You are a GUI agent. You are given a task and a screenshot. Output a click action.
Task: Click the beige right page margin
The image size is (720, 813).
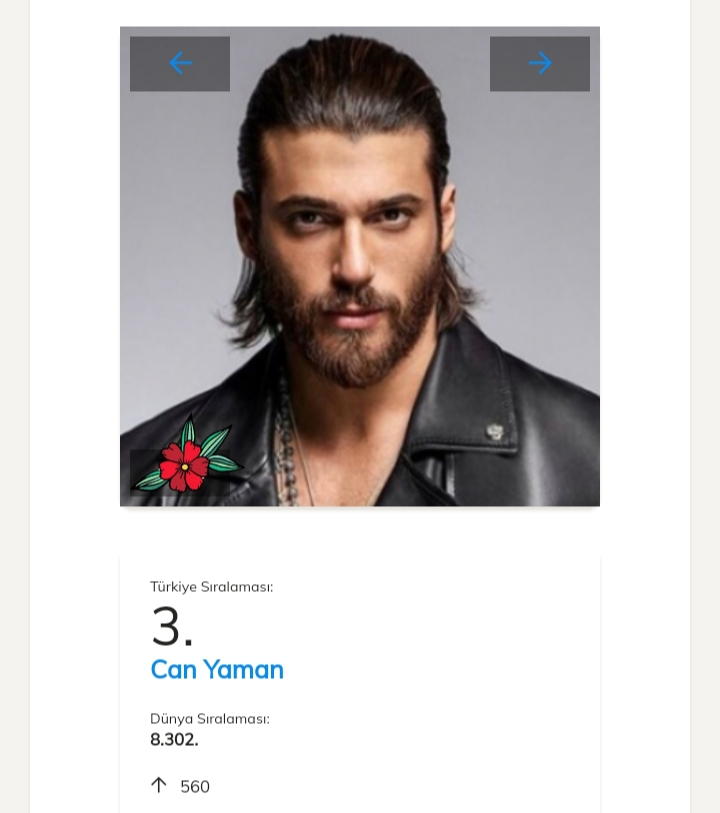(x=705, y=400)
